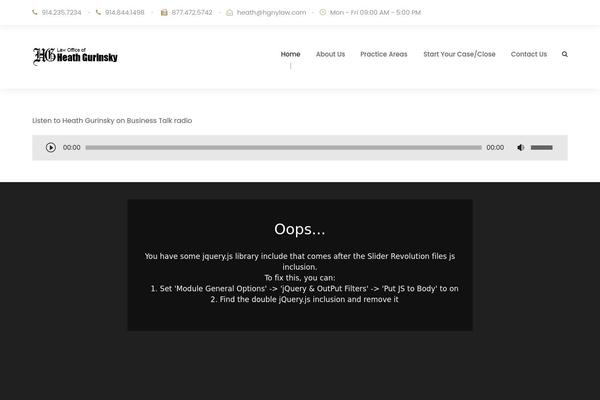This screenshot has width=600, height=400.
Task: Play the Business Talk radio audio
Action: 51,147
